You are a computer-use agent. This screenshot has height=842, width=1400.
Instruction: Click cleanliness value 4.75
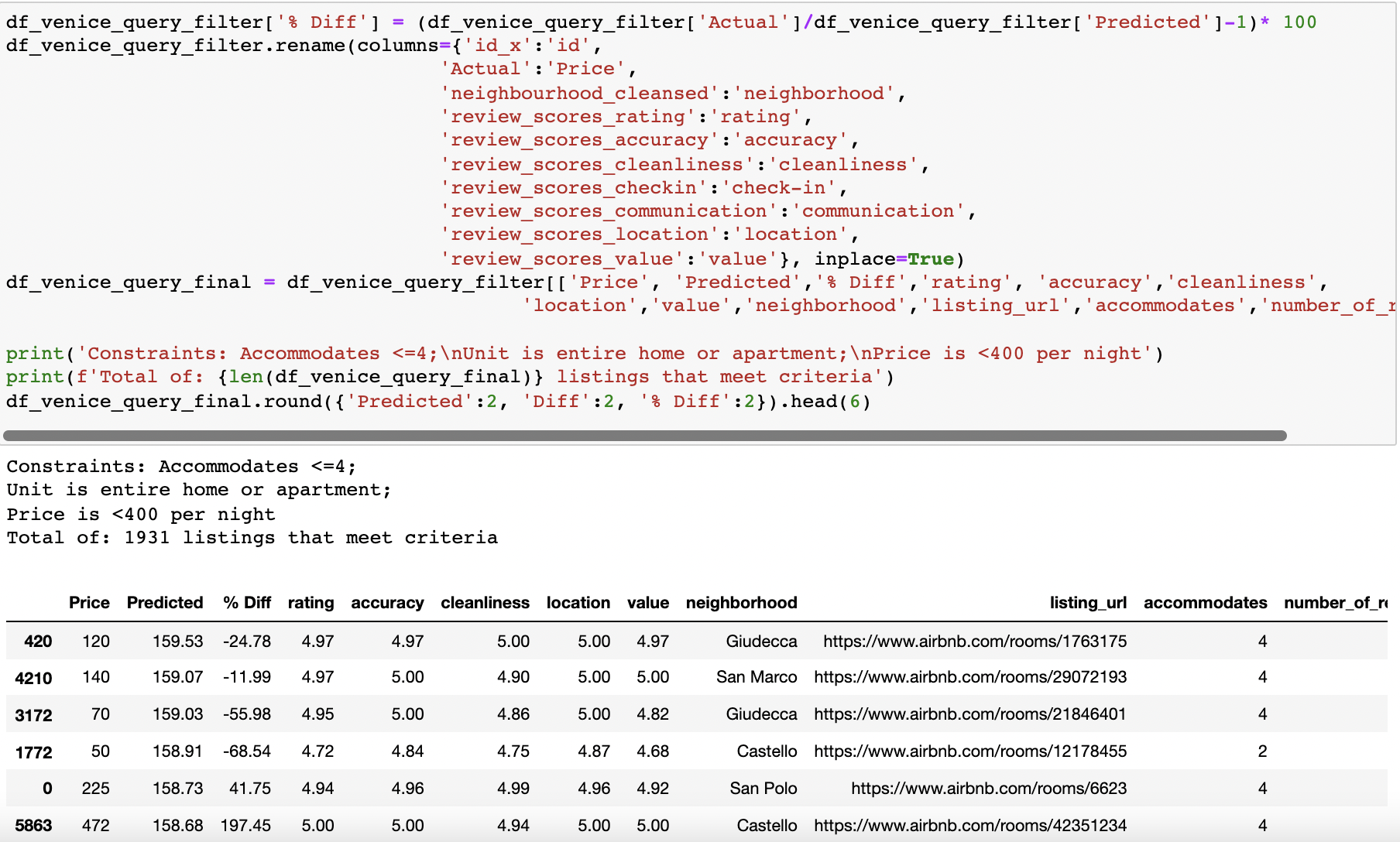point(513,751)
